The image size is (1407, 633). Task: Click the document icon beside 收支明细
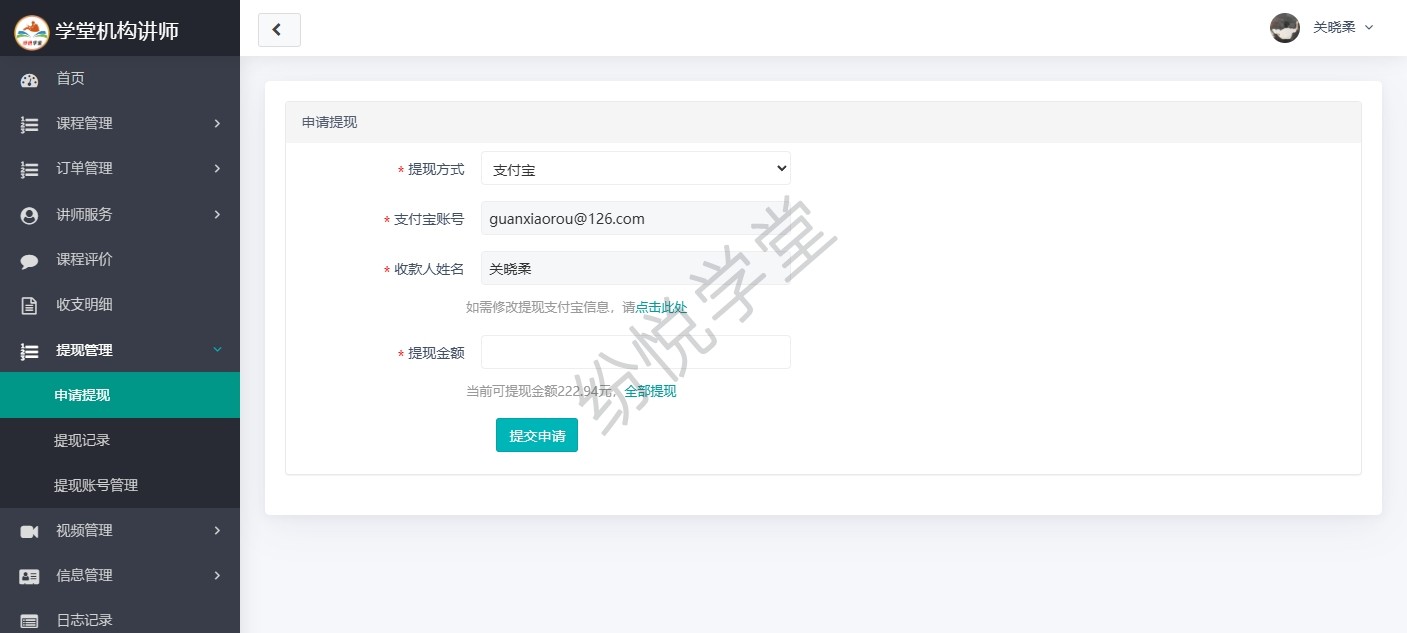(x=29, y=306)
